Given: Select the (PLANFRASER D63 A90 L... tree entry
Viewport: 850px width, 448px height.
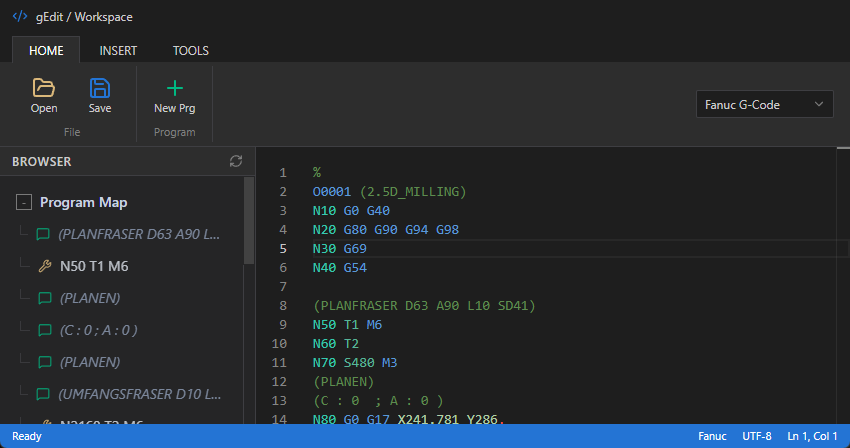Looking at the screenshot, I should pos(139,234).
